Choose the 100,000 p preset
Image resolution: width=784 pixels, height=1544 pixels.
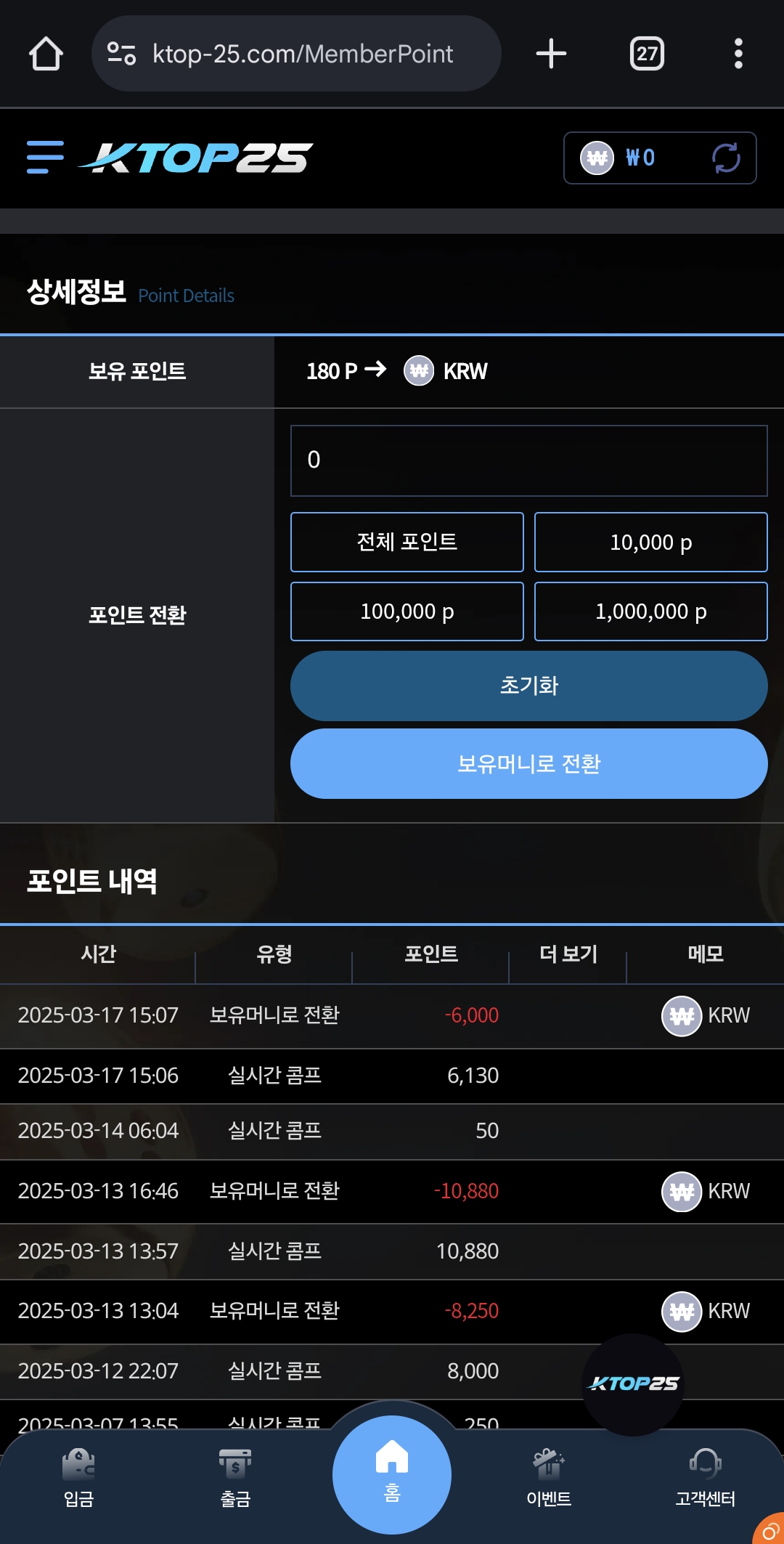(x=407, y=611)
